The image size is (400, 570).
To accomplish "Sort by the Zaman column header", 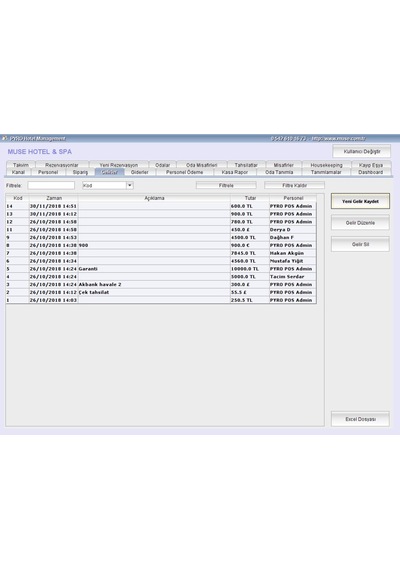I will pyautogui.click(x=54, y=198).
